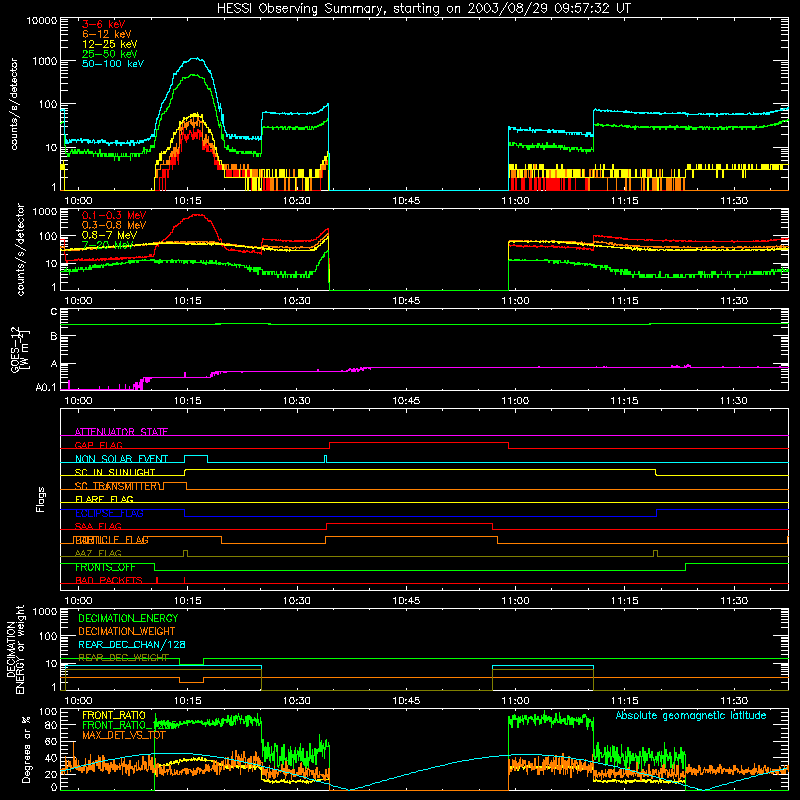This screenshot has width=800, height=800.
Task: Click the yellow FRONT_RATIO legend label
Action: click(114, 715)
